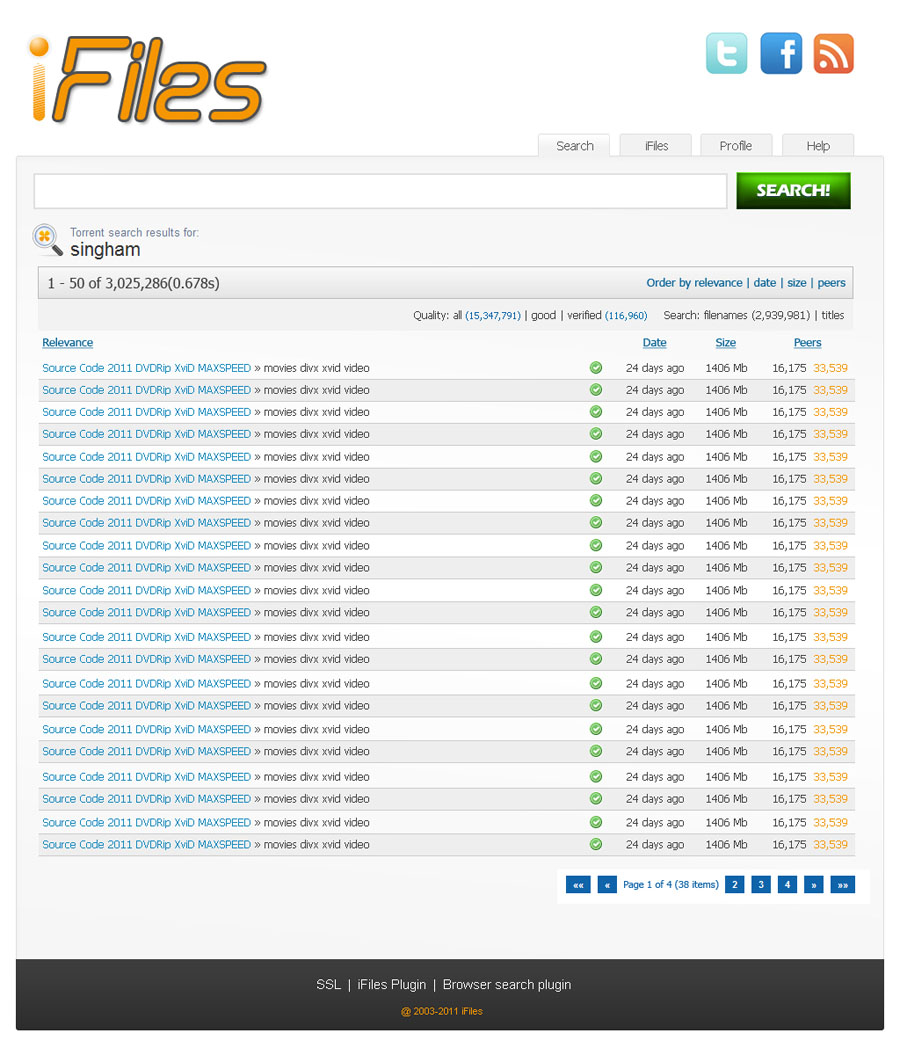
Task: Go to next page (» button)
Action: [x=814, y=885]
